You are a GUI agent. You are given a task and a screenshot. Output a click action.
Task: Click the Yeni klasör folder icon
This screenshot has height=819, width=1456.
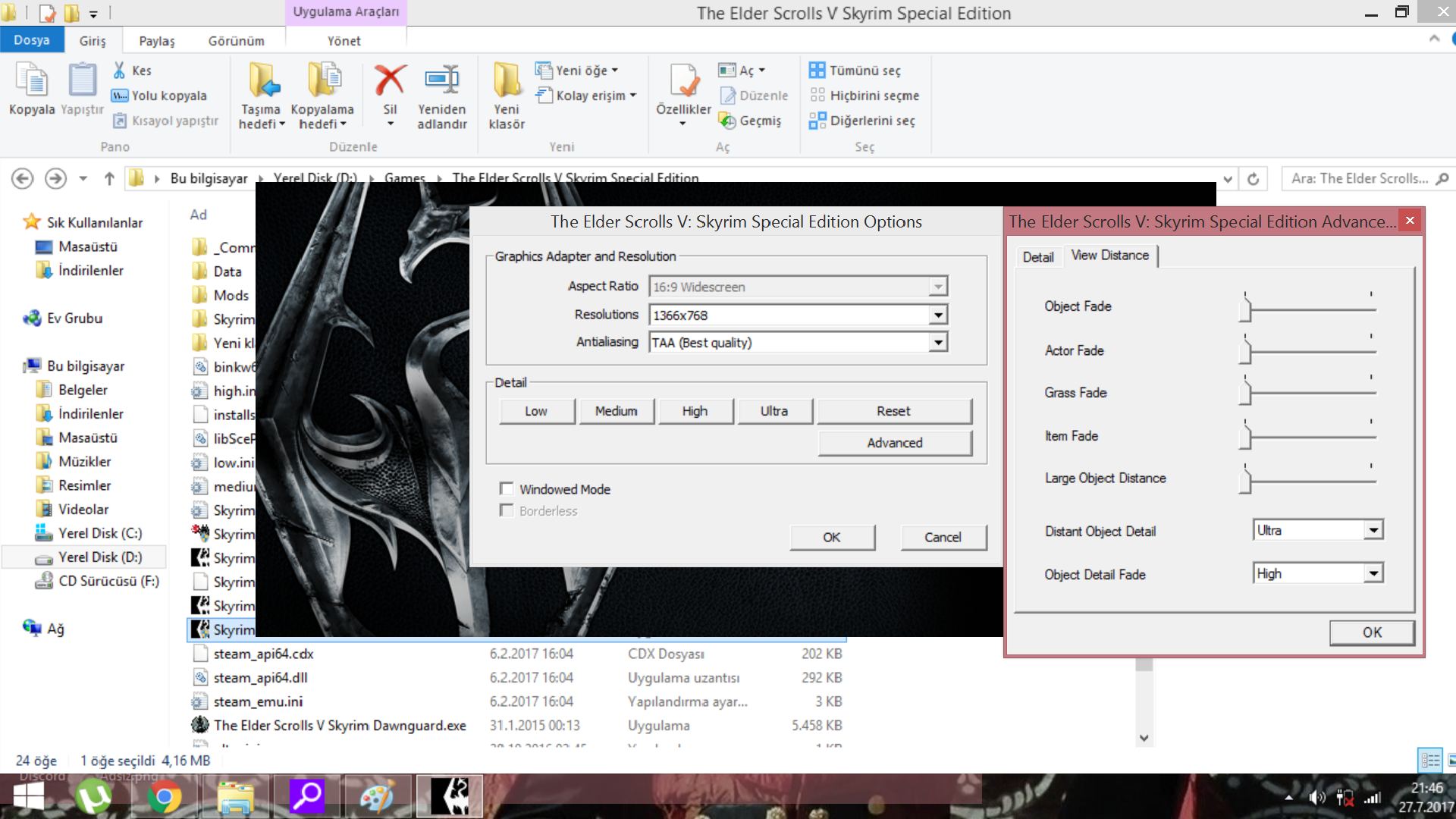pos(507,80)
